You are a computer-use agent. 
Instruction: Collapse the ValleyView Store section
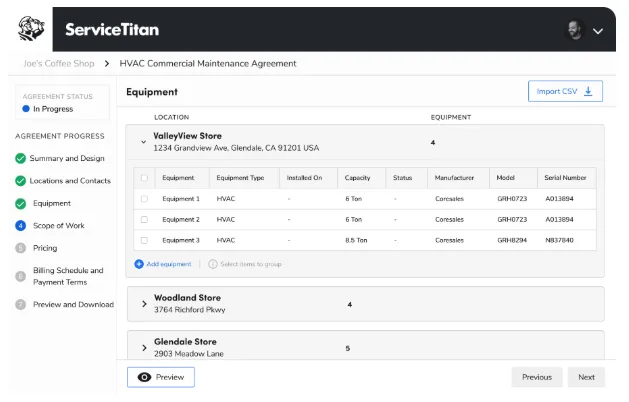(143, 142)
